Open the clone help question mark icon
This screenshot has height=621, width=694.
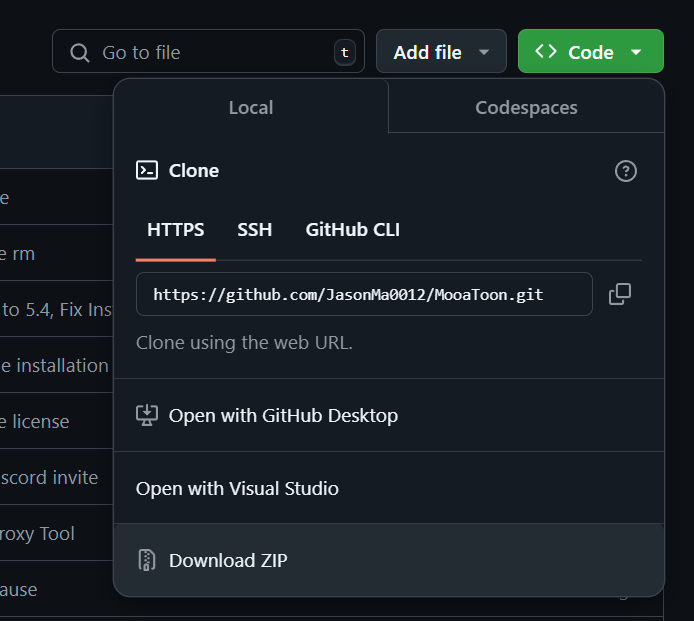point(626,171)
